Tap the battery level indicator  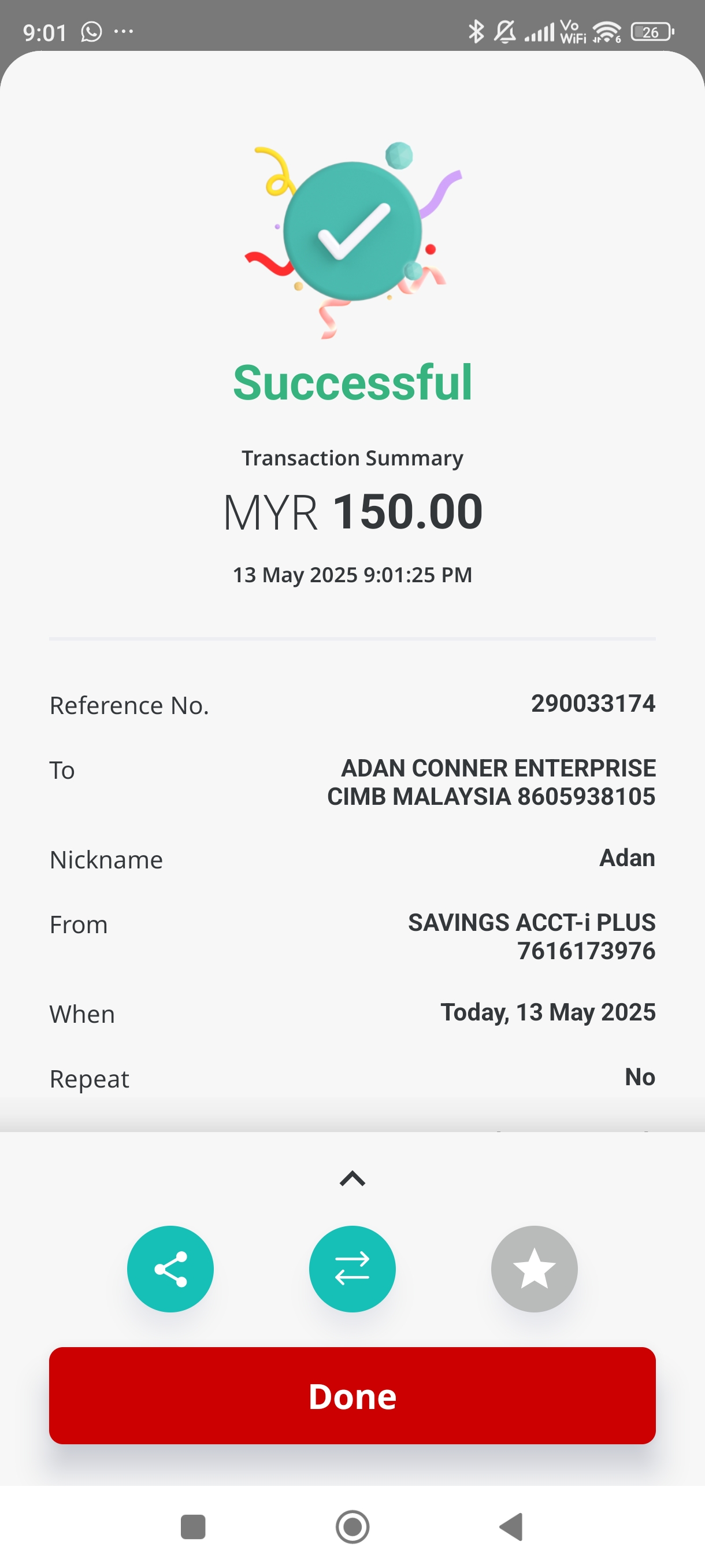(652, 32)
